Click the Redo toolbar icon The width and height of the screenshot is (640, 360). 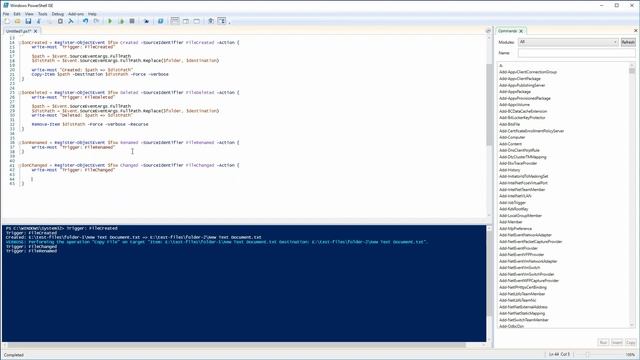(96, 21)
